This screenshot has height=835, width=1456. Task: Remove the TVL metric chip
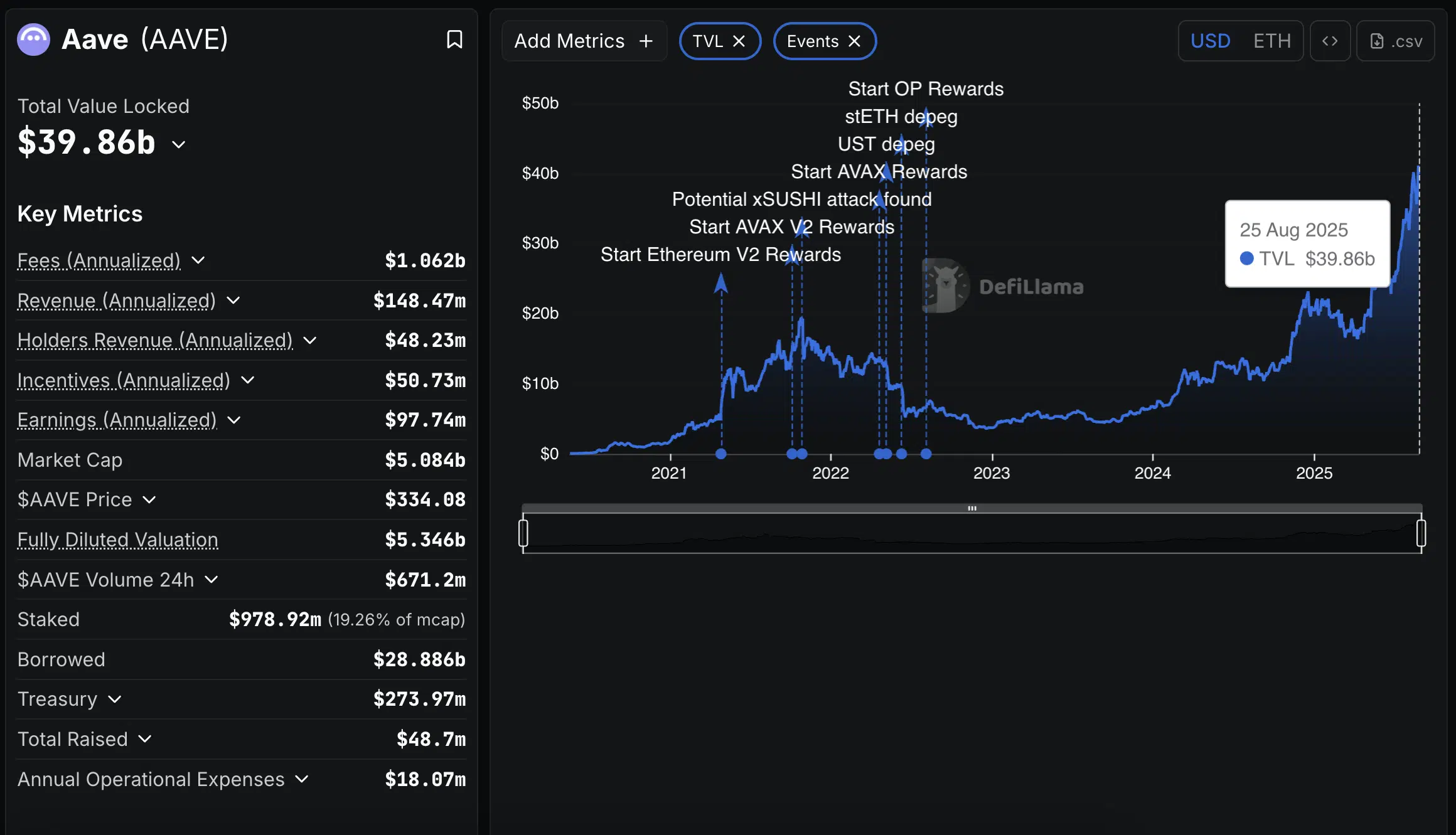click(x=739, y=41)
